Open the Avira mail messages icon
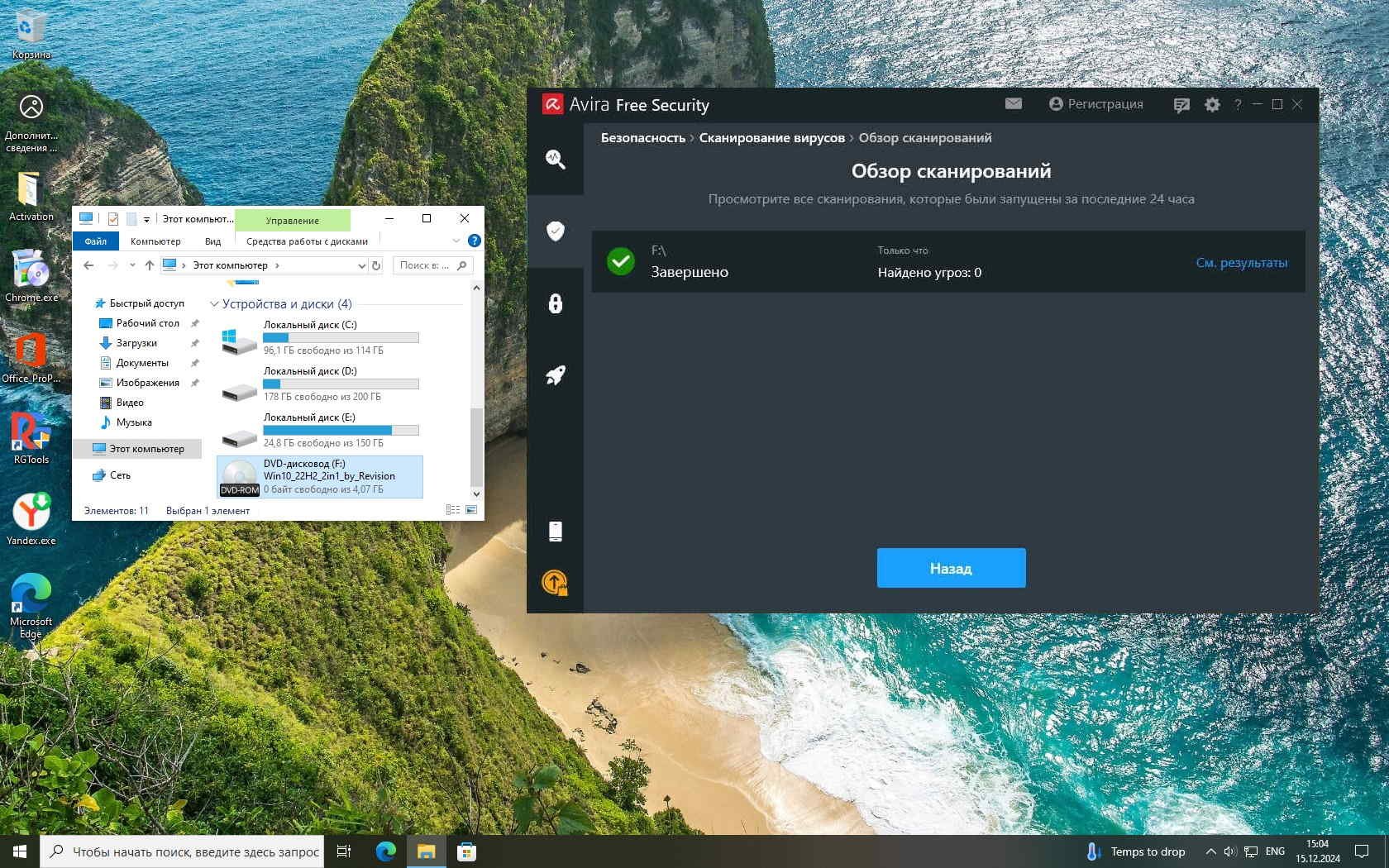Screen dimensions: 1389x868 (x=1014, y=104)
